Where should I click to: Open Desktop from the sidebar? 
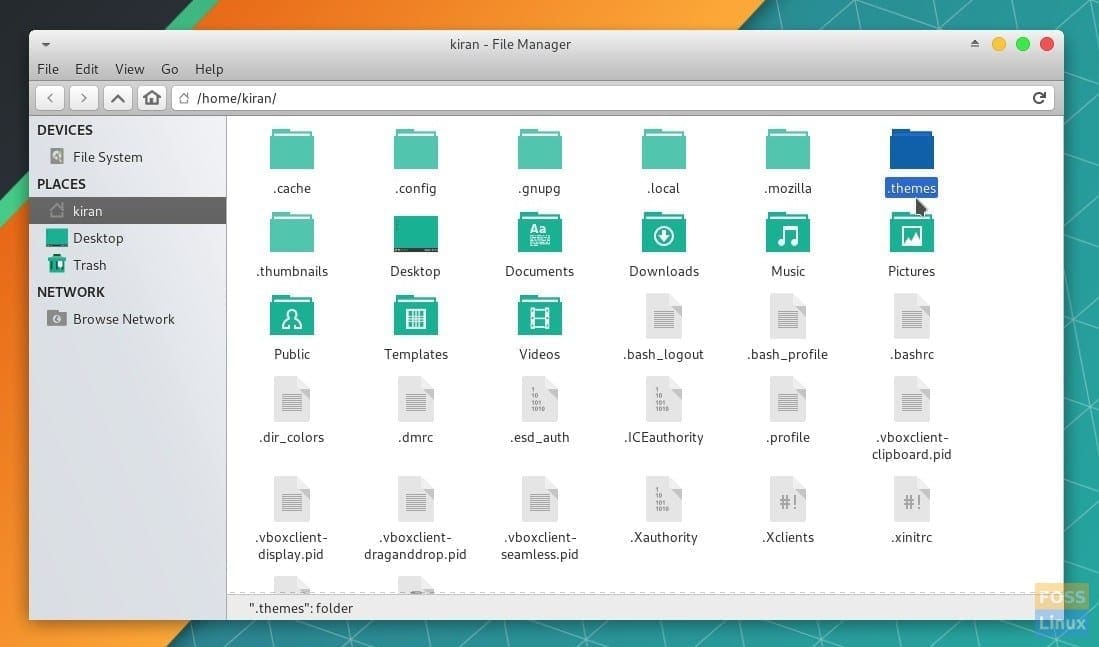point(128,238)
